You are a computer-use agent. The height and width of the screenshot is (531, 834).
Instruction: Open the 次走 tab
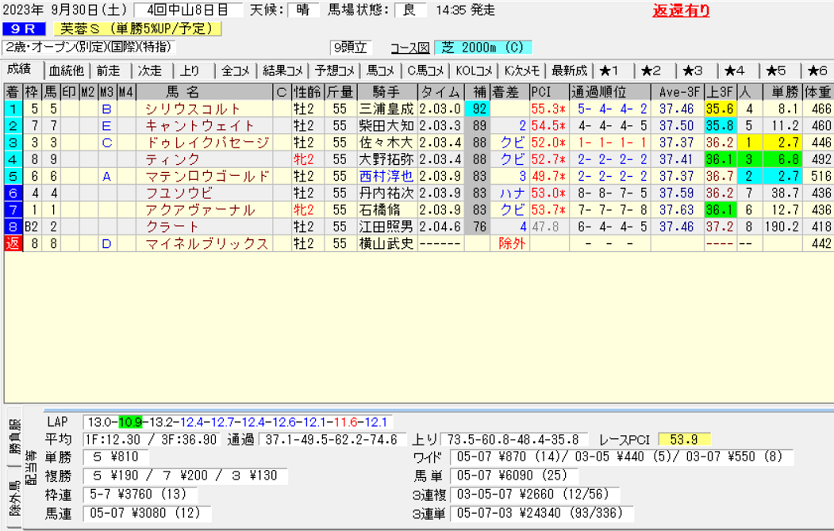pyautogui.click(x=149, y=70)
